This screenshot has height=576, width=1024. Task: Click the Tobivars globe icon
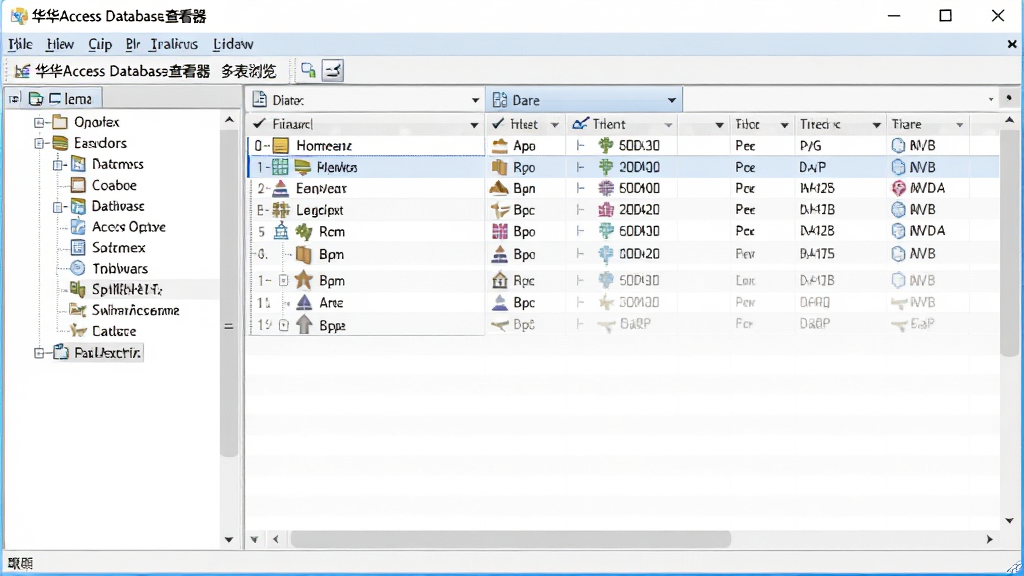pyautogui.click(x=78, y=268)
